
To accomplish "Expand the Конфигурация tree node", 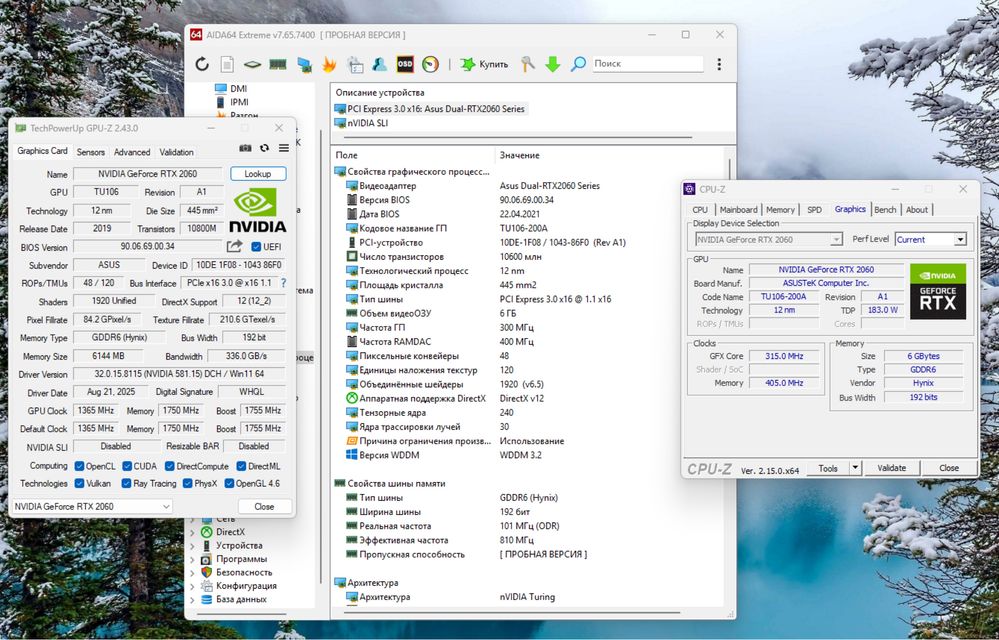I will 192,586.
